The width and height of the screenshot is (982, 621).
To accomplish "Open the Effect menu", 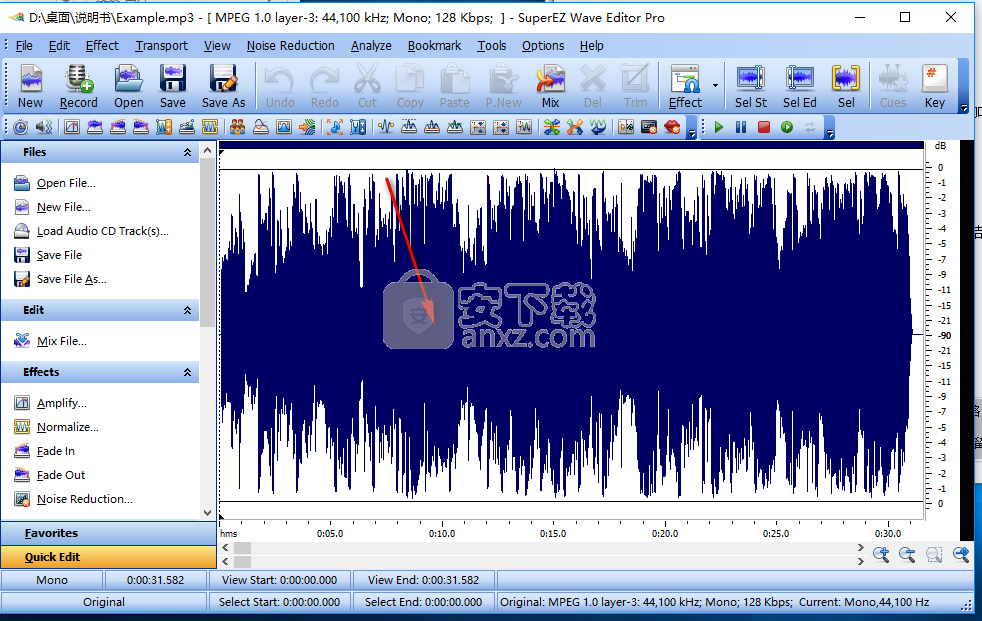I will pos(102,46).
